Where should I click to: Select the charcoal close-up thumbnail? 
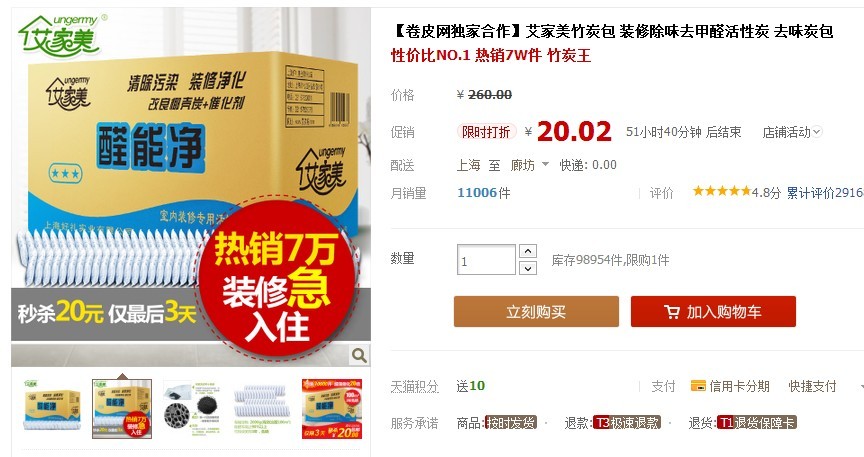191,408
